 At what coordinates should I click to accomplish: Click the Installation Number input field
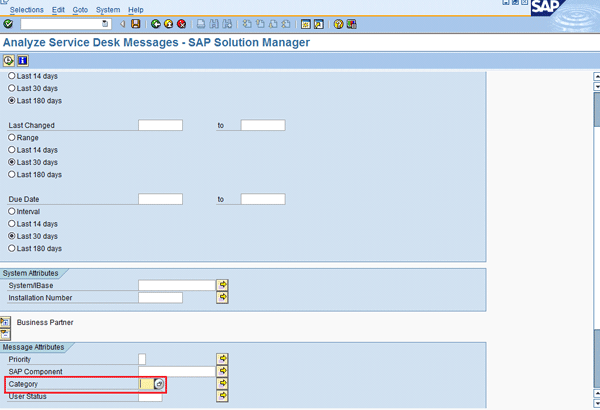[160, 297]
